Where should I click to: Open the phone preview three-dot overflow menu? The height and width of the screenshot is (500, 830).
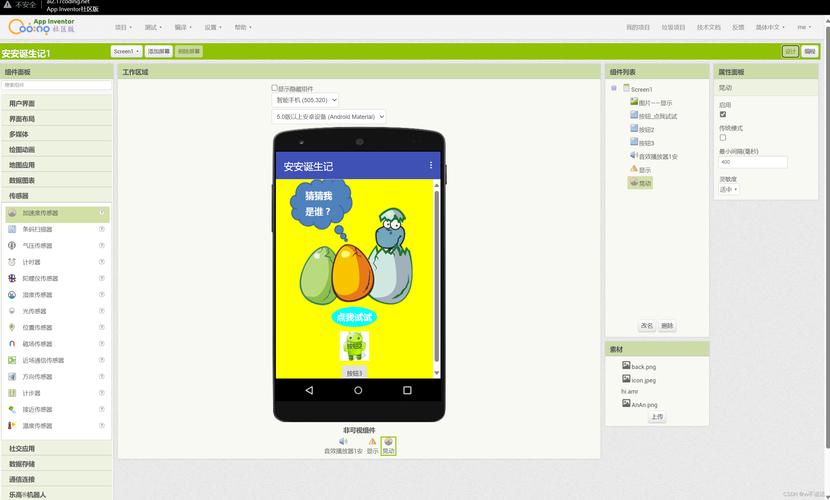coord(431,166)
